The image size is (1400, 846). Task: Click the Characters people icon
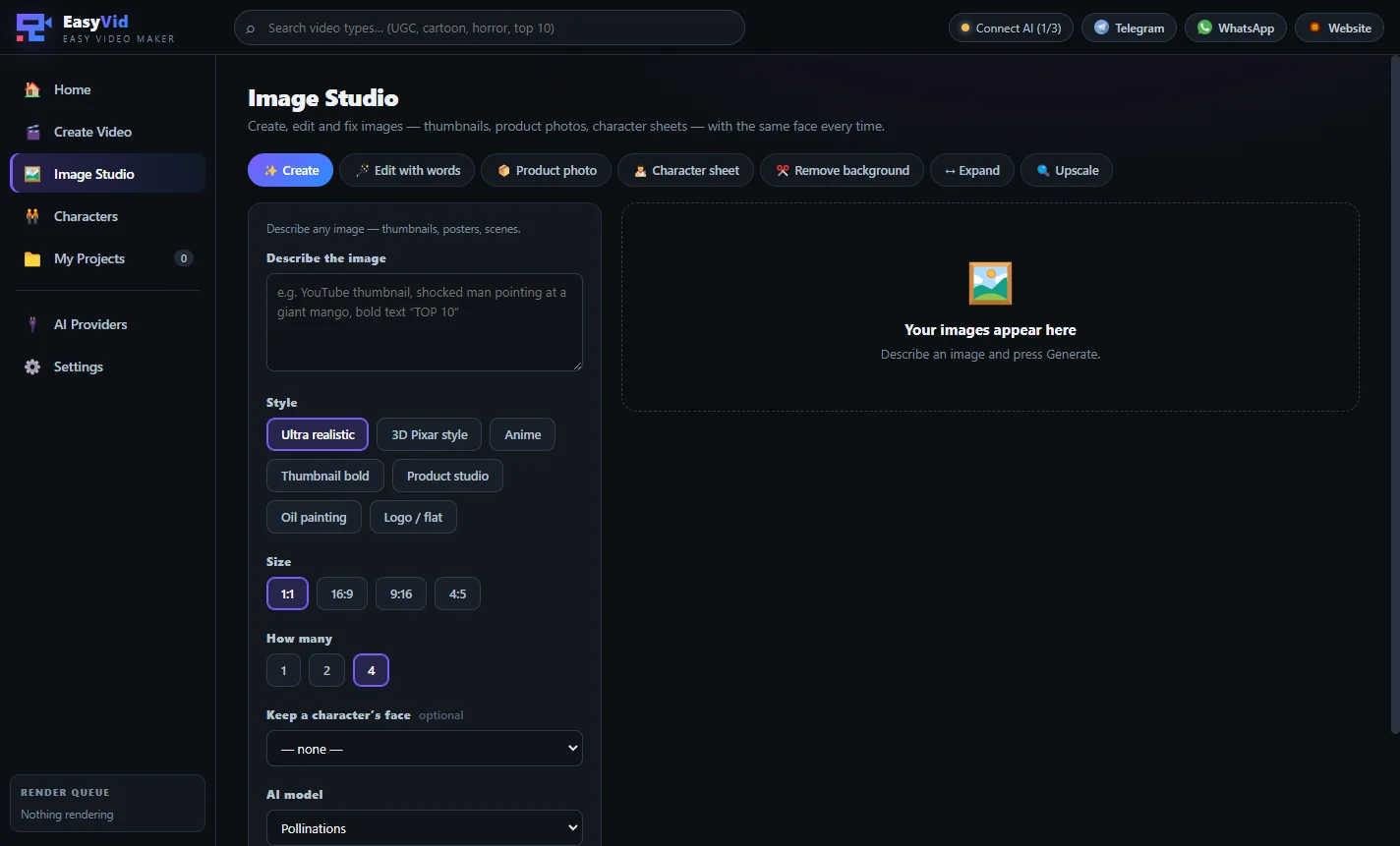click(32, 216)
